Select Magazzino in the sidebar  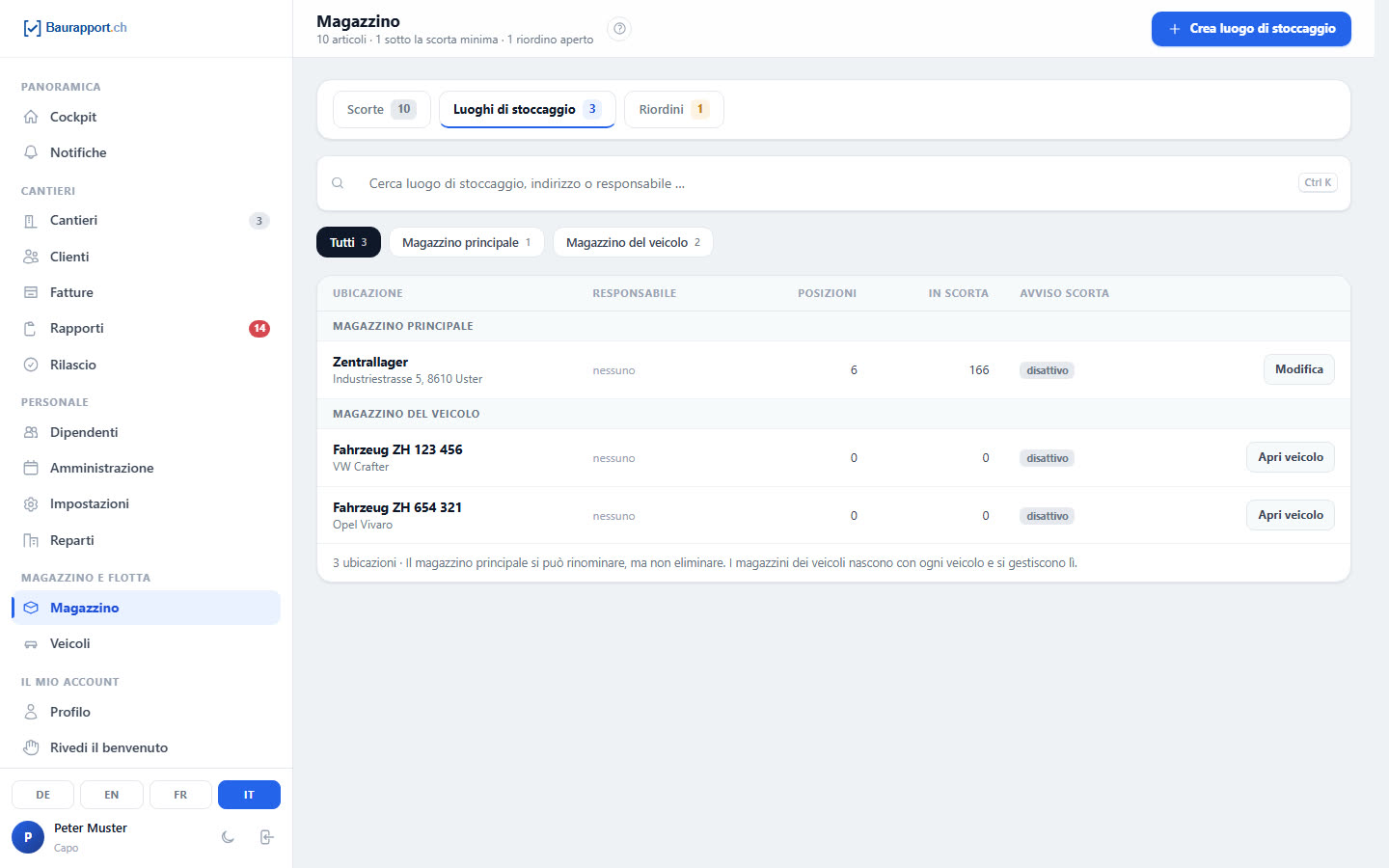click(146, 608)
